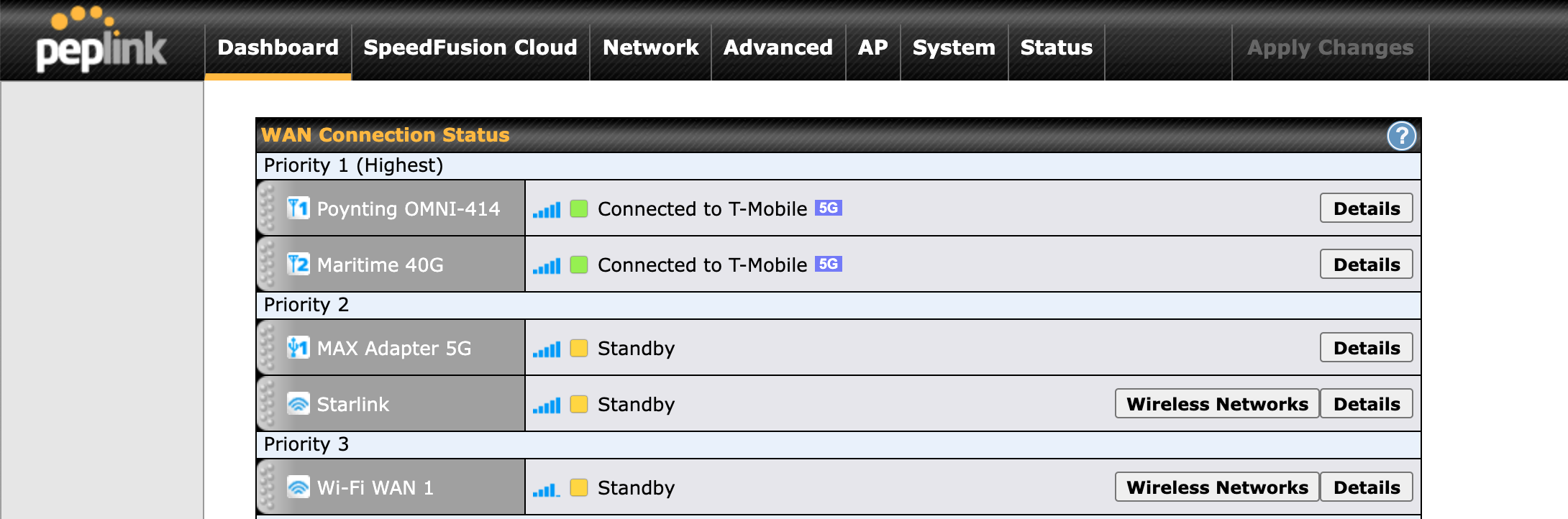Click yellow status indicator for Starlink

[x=579, y=404]
